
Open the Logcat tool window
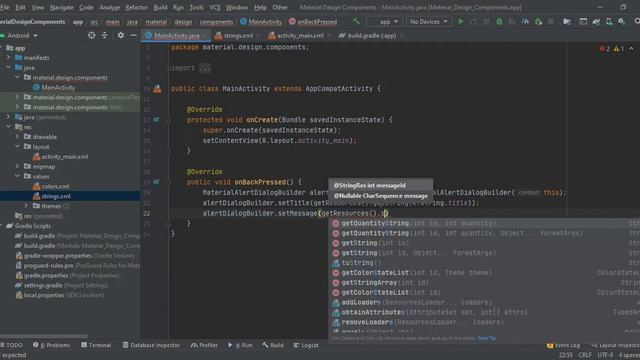pos(306,345)
